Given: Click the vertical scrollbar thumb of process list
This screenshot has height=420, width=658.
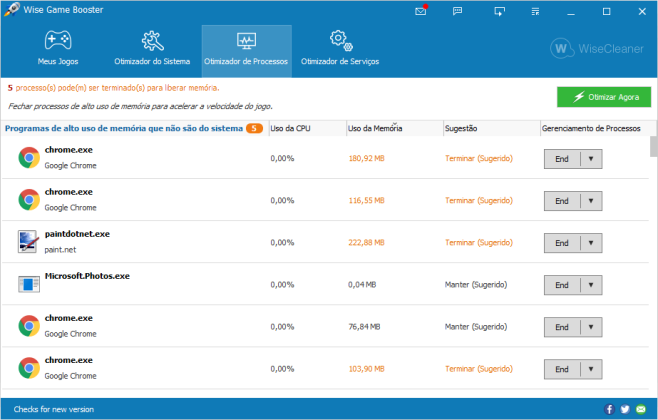Looking at the screenshot, I should 653,146.
